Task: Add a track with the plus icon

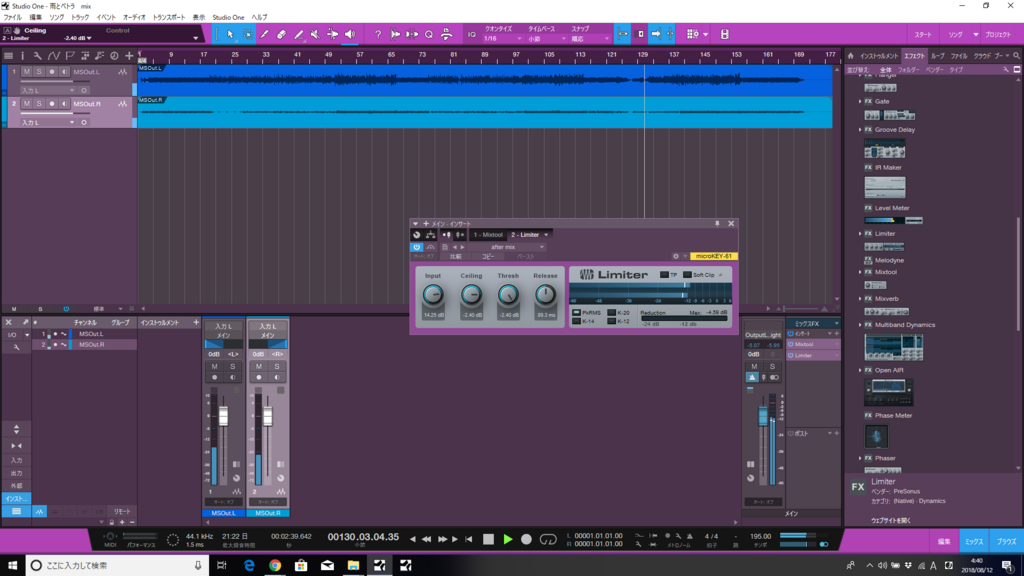Action: 129,56
